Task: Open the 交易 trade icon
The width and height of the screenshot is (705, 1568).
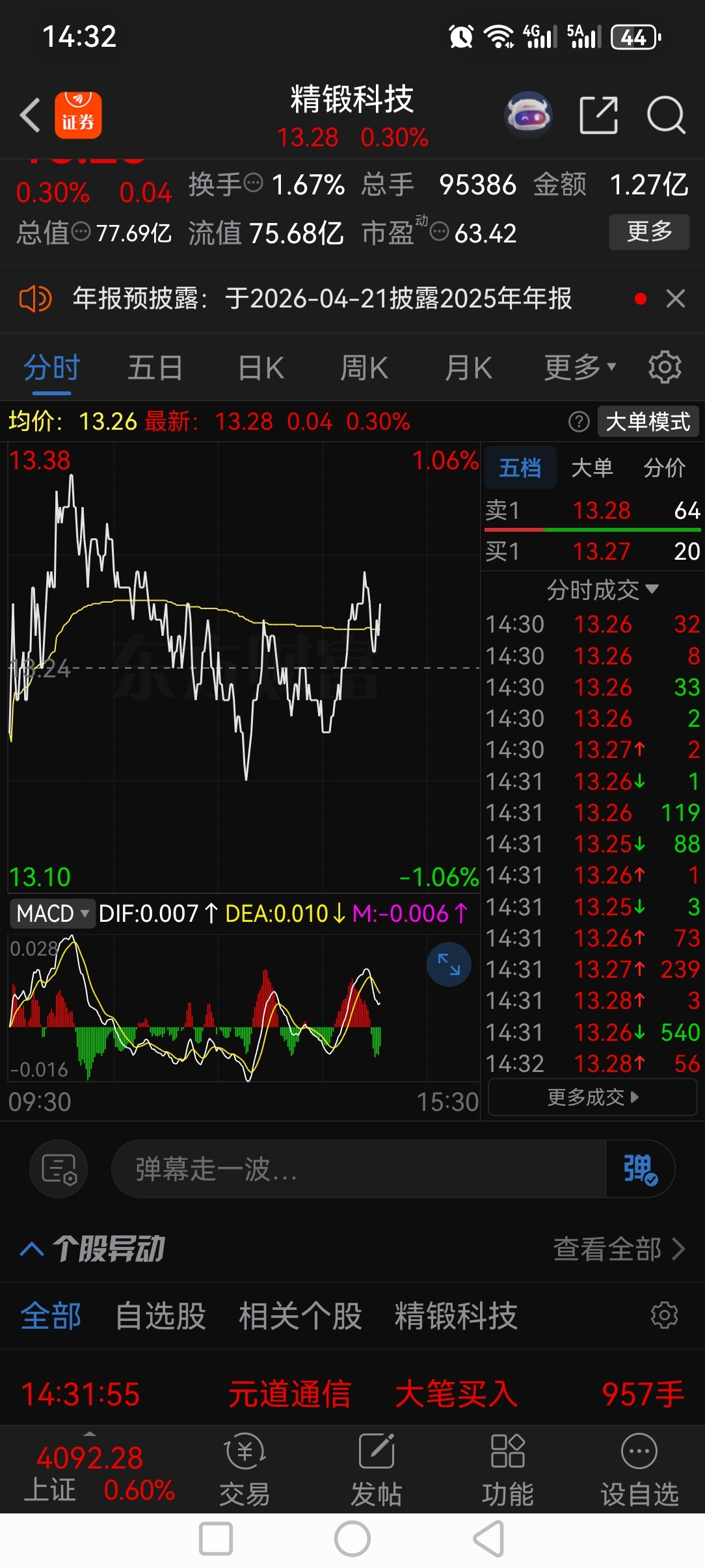Action: [x=245, y=1470]
